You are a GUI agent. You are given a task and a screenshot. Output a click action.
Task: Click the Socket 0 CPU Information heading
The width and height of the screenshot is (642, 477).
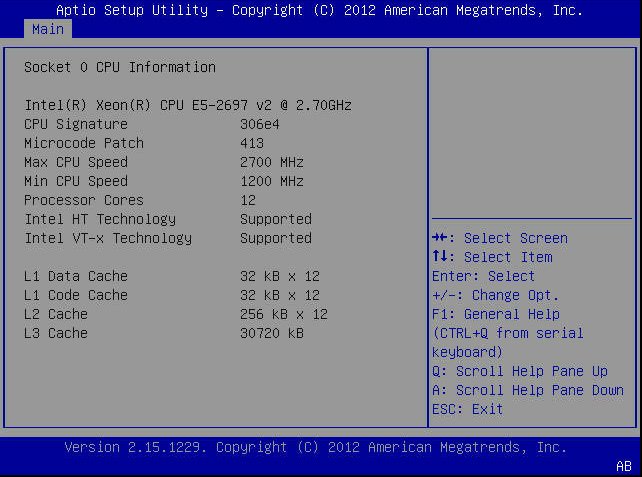click(120, 67)
